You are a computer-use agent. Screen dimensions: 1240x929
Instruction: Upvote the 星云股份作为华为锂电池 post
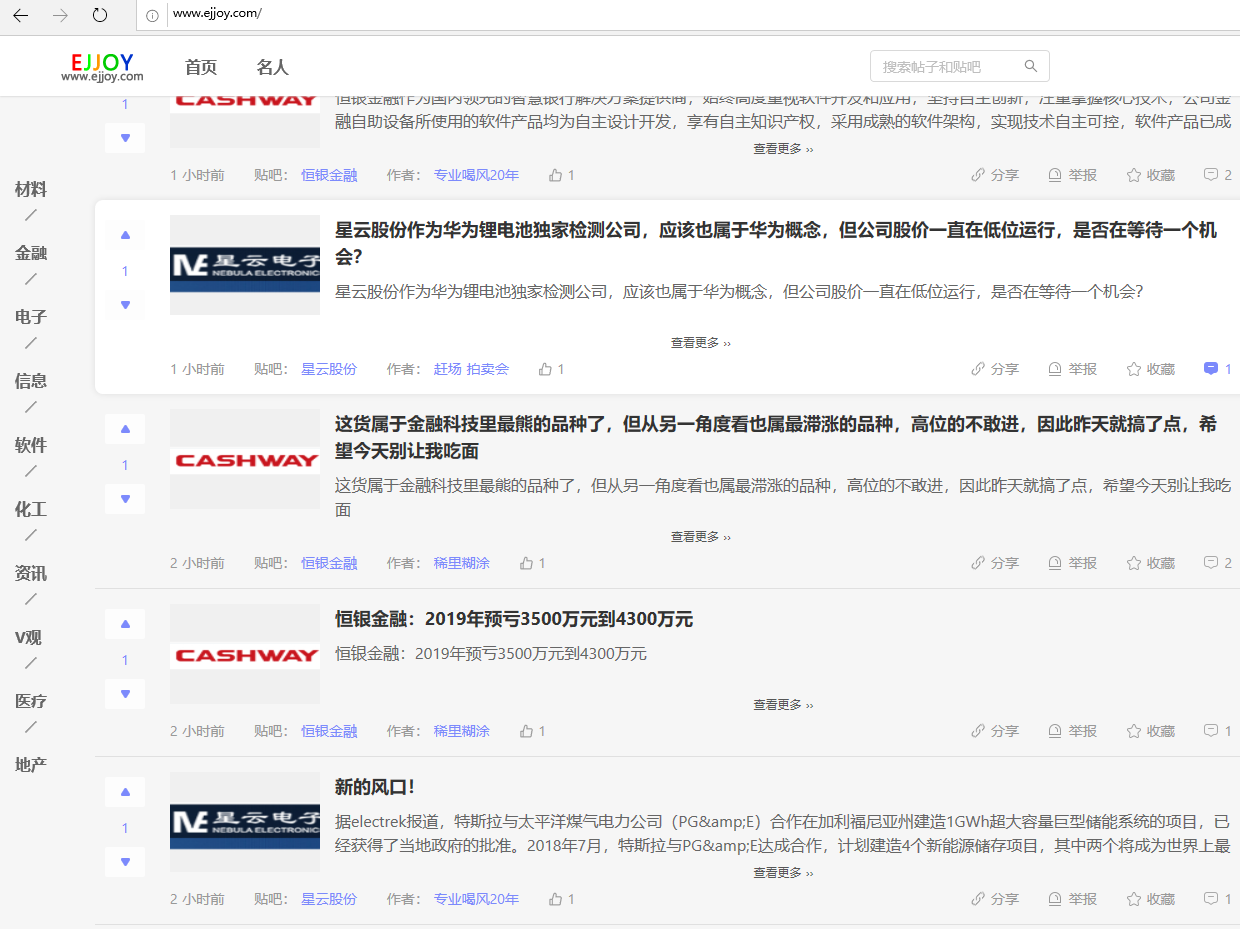click(x=125, y=235)
